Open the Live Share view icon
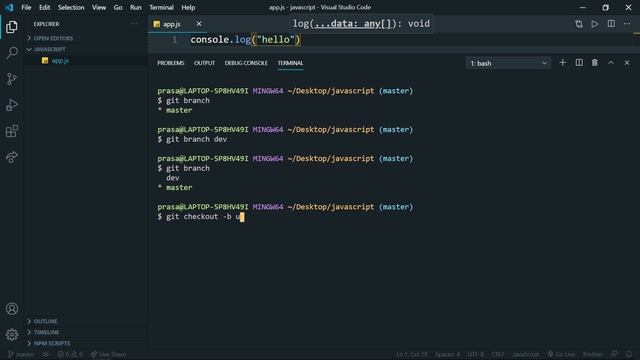Screen dimensions: 640x360 click(x=12, y=157)
